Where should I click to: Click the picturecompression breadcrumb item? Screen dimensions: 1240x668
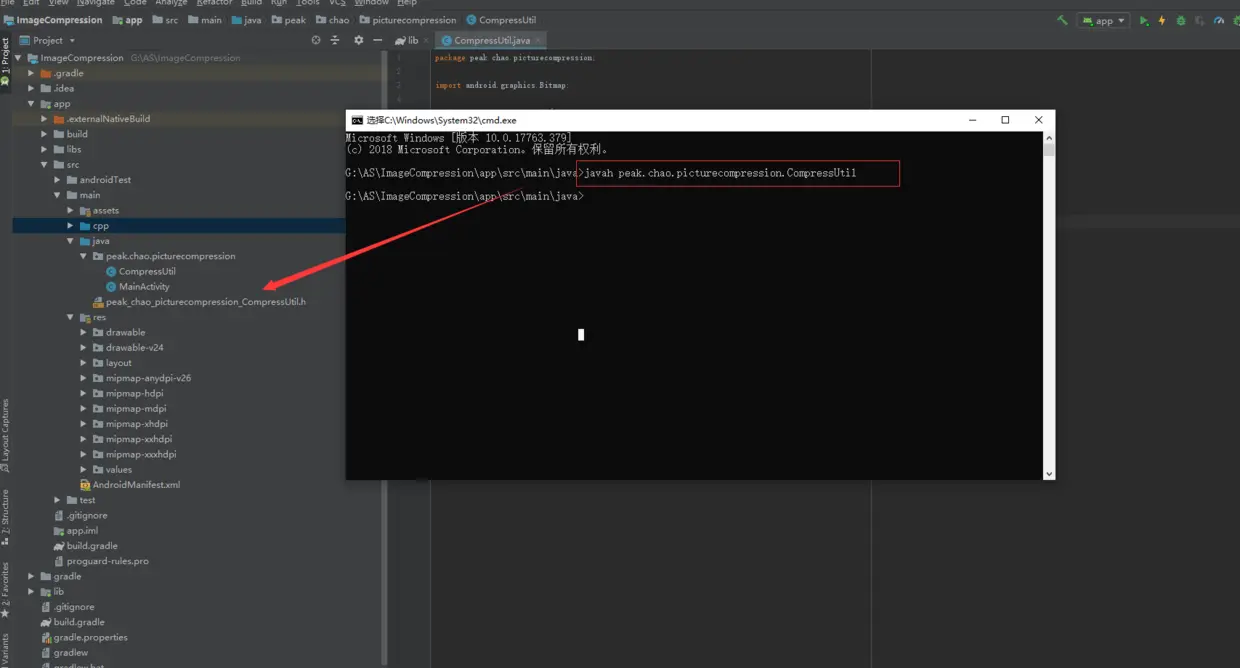[408, 20]
